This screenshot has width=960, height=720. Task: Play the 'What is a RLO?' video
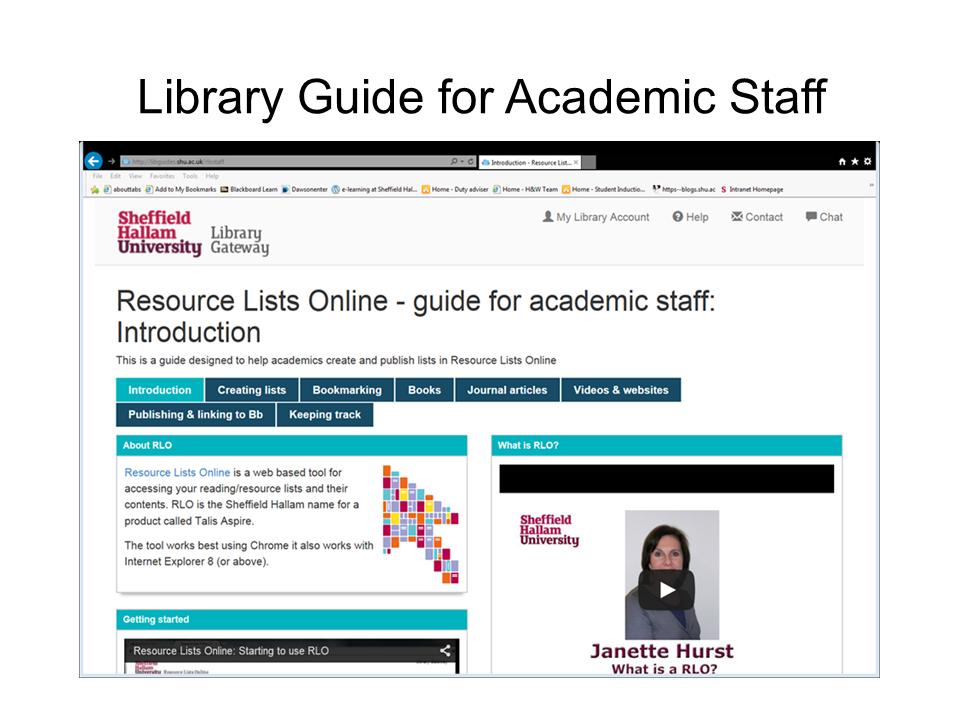pos(667,590)
